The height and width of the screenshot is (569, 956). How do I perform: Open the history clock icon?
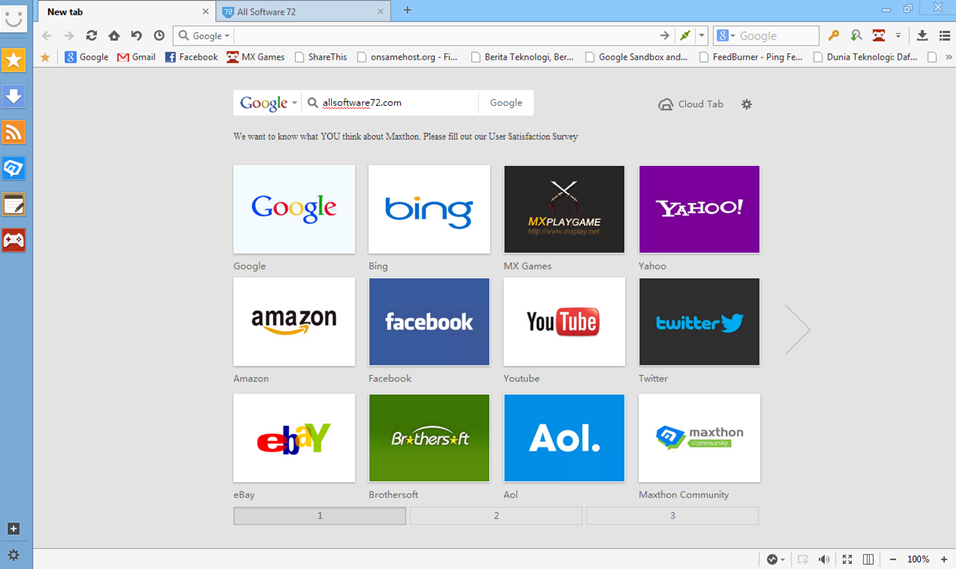point(159,35)
